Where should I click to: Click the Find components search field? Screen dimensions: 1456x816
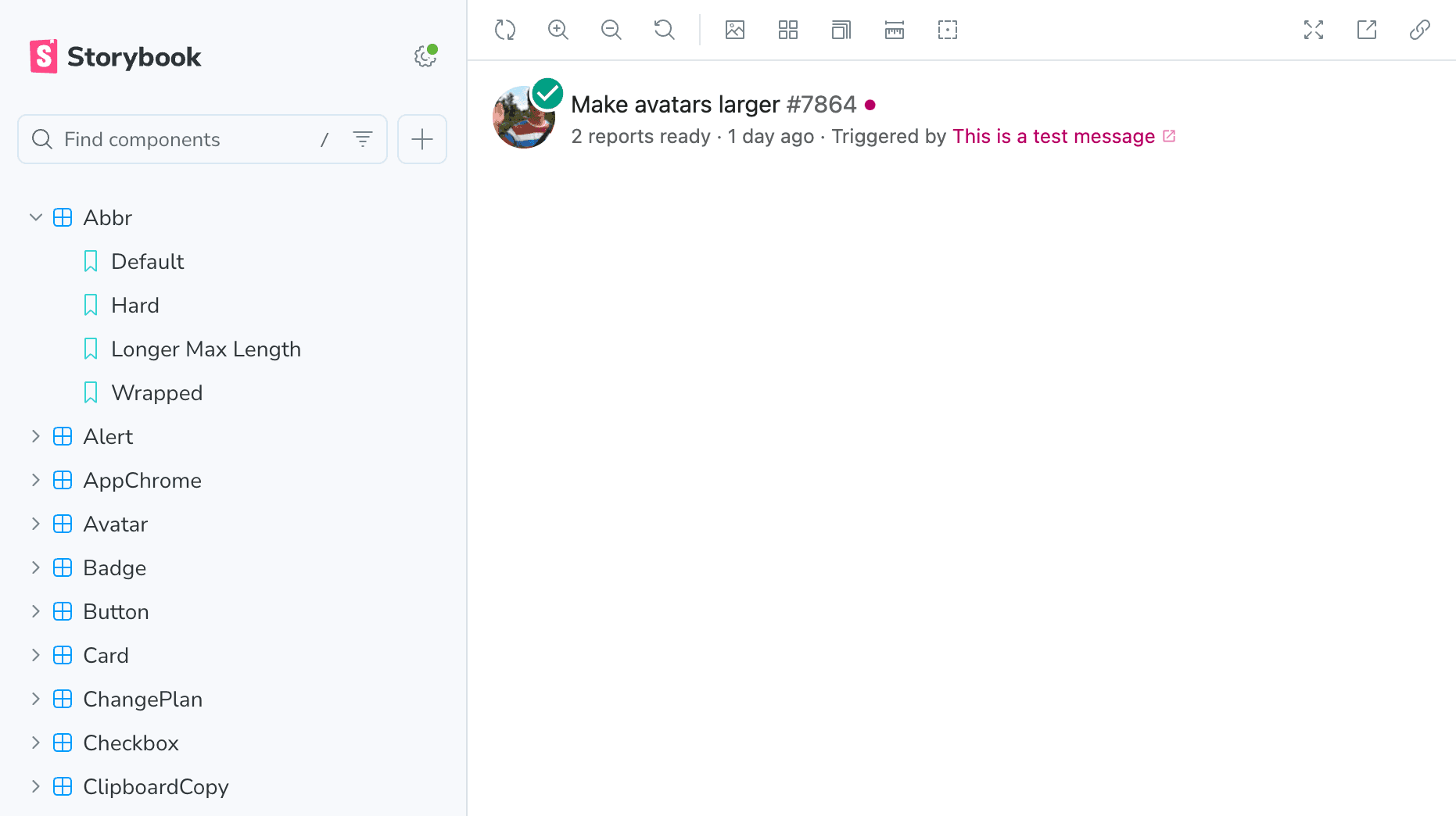click(x=188, y=139)
